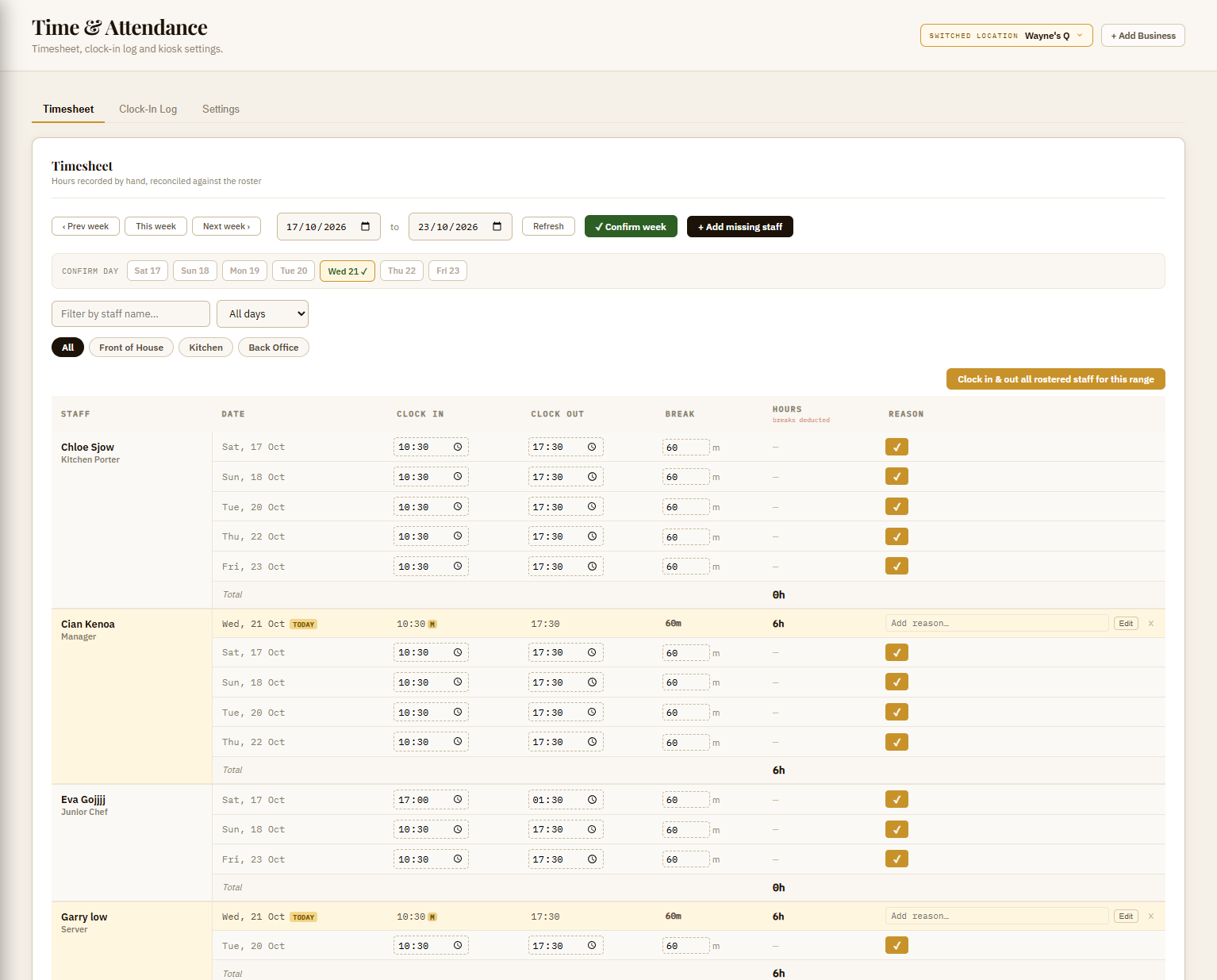Open clock picker for Chloe Sjow Sat 17 clock-in

(x=458, y=448)
